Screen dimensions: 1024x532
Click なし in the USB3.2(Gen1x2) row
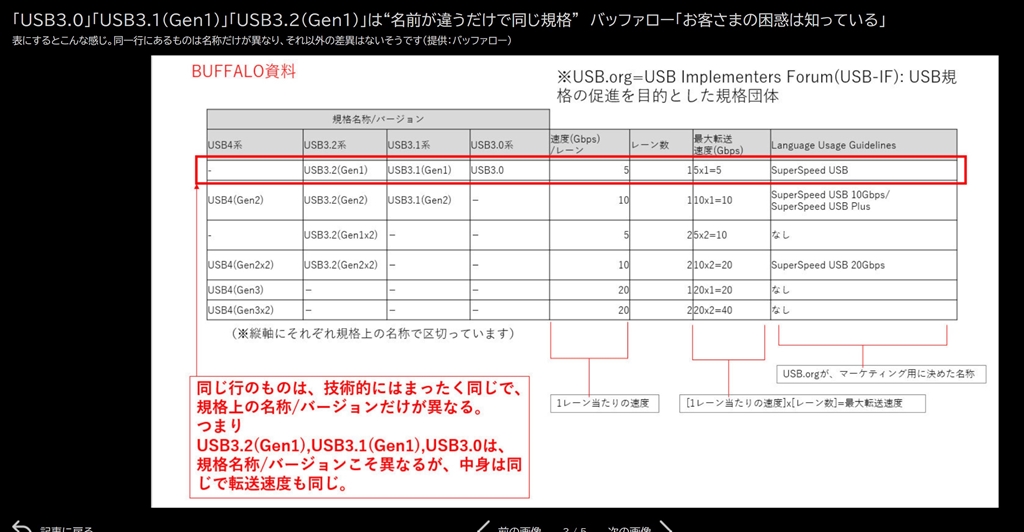pyautogui.click(x=863, y=235)
